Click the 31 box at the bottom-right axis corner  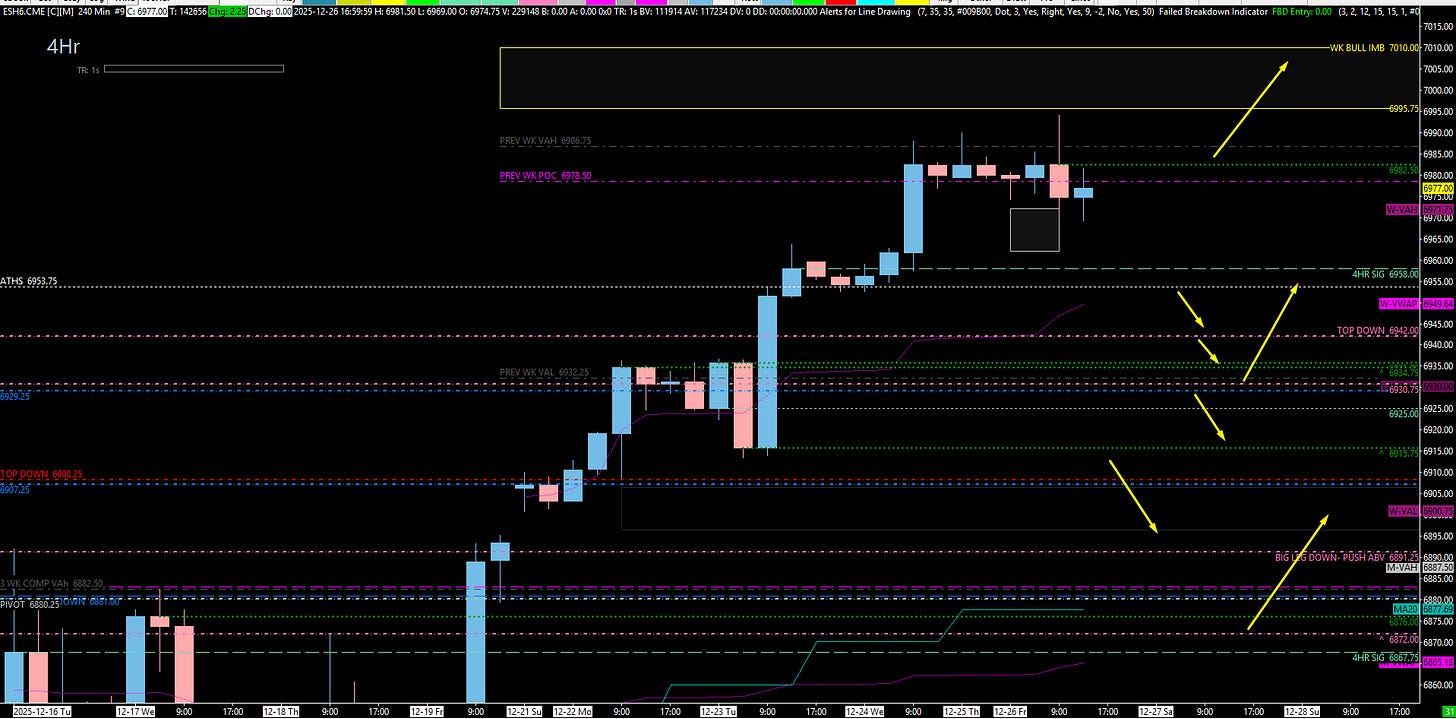click(x=1447, y=711)
